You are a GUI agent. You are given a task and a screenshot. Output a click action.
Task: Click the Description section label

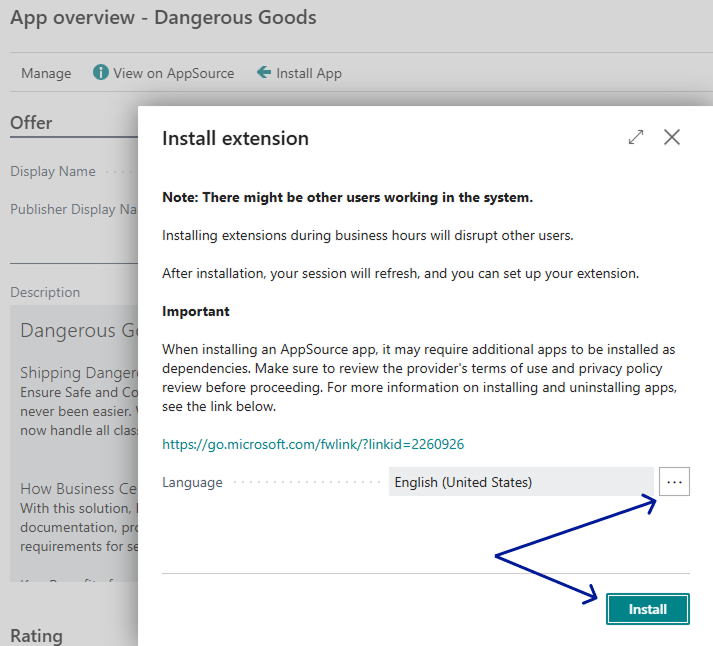pyautogui.click(x=45, y=292)
